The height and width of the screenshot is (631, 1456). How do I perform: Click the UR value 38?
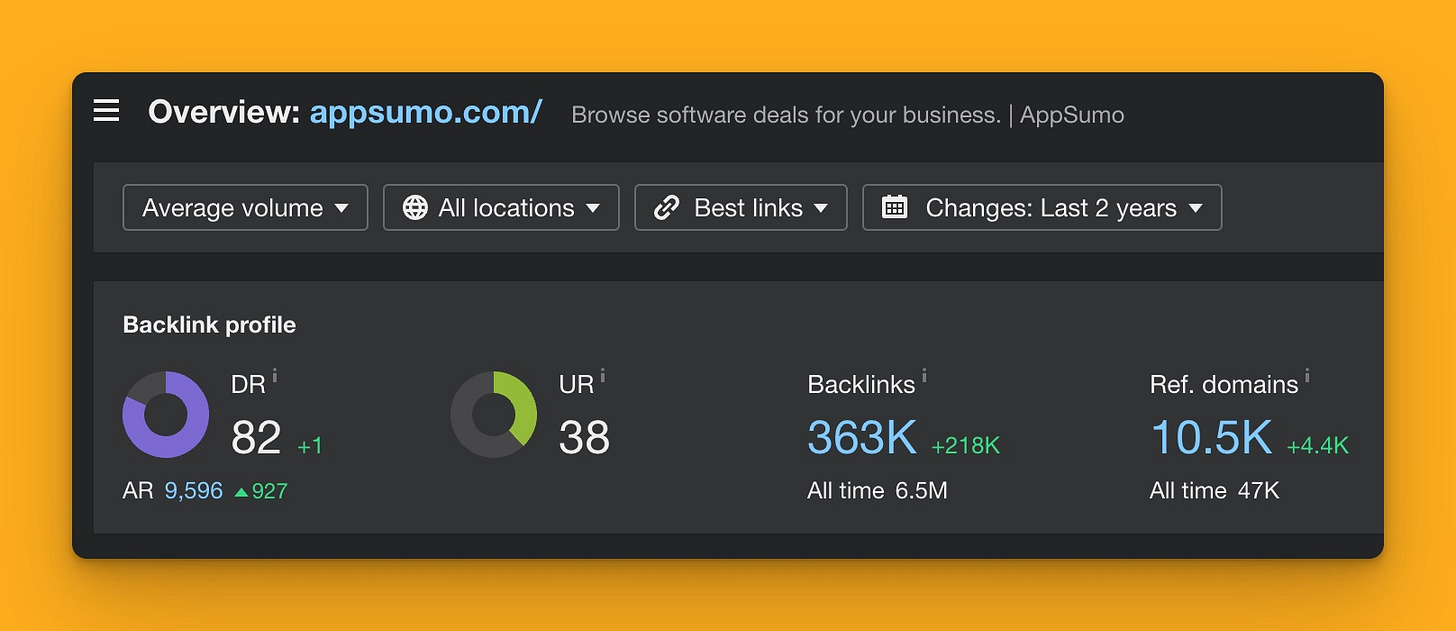584,437
